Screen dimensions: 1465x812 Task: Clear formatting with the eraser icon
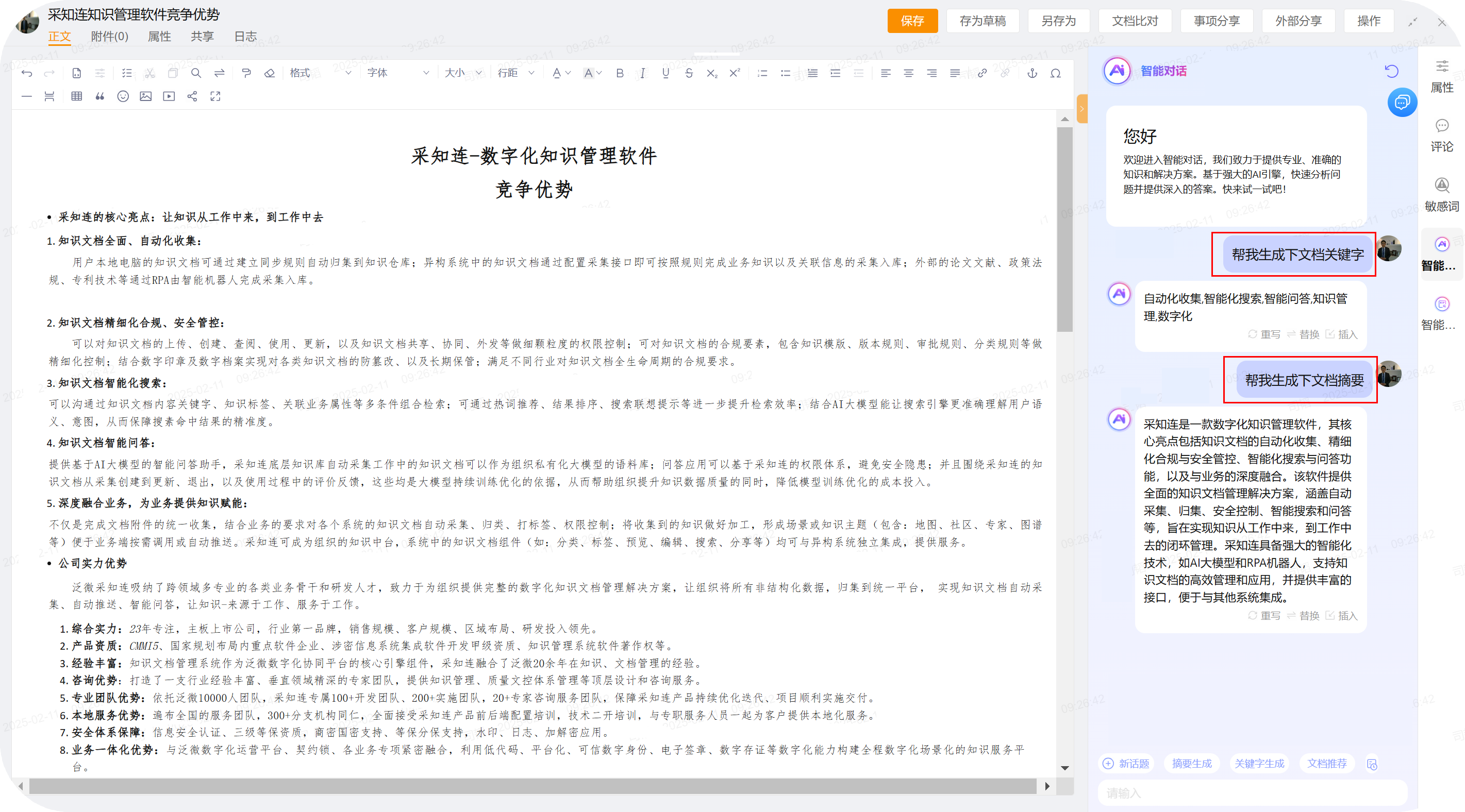(270, 73)
